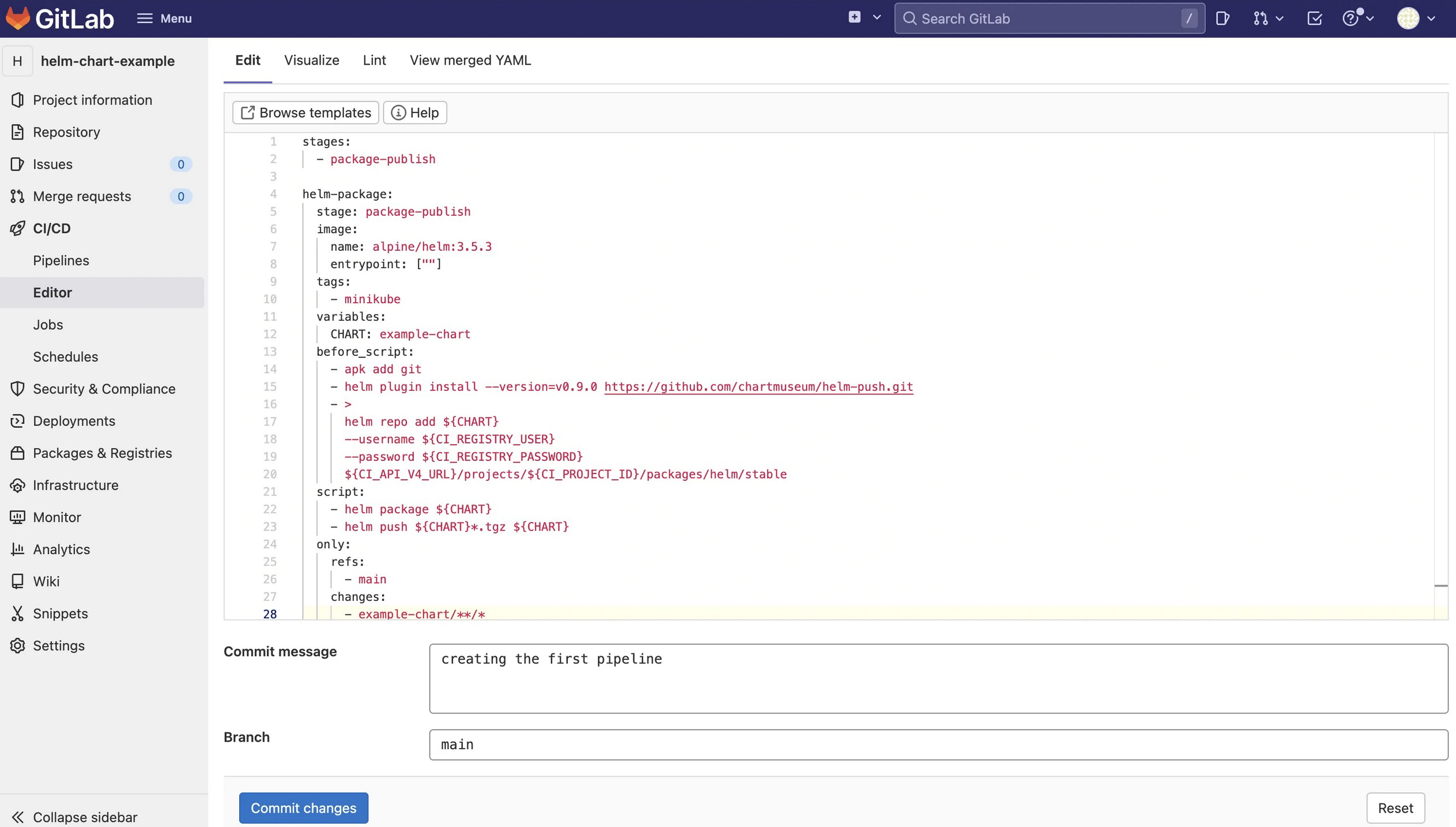Click the Commit message text area
1456x827 pixels.
(x=938, y=679)
